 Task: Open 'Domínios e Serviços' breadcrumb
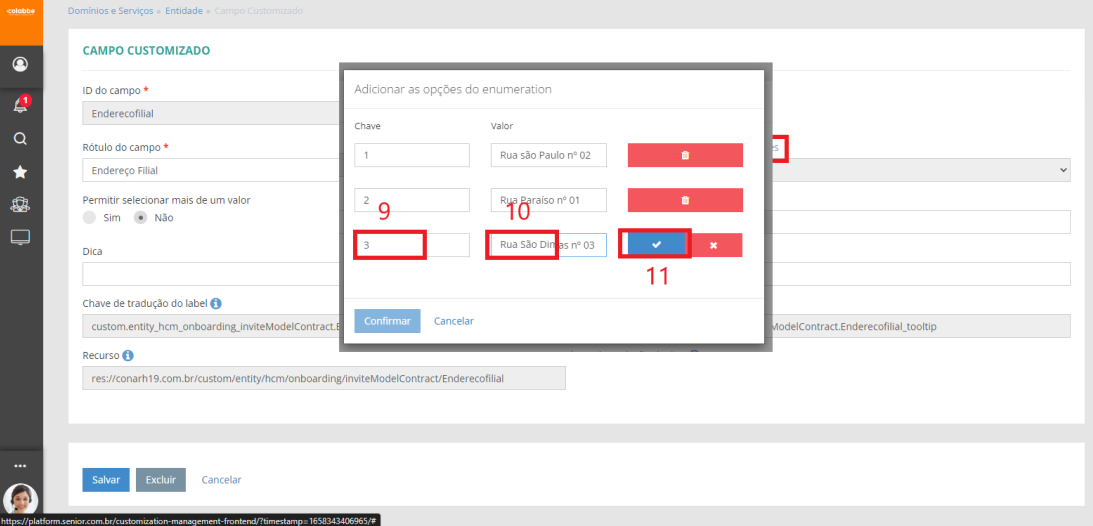(110, 11)
